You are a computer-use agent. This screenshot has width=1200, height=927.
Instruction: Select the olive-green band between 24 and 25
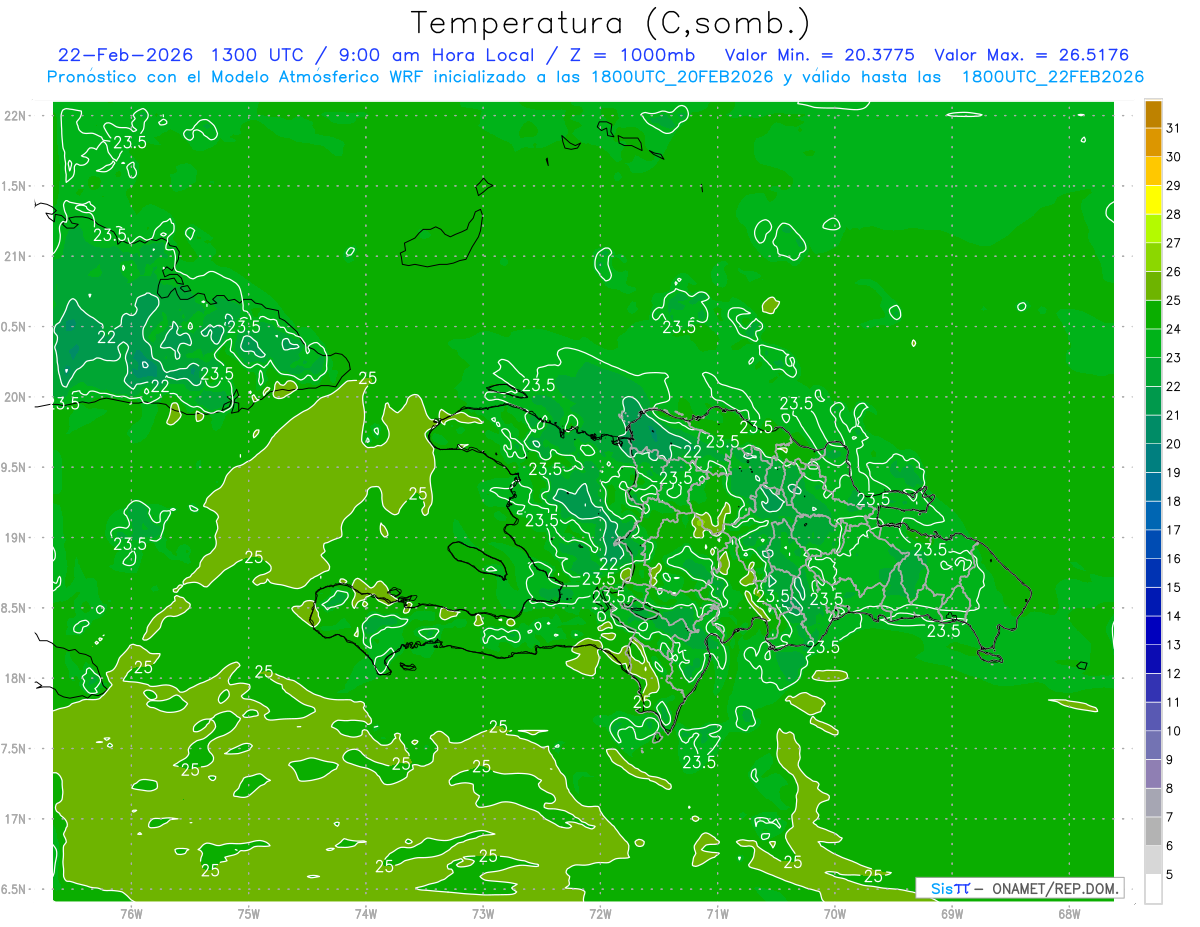click(x=1153, y=314)
